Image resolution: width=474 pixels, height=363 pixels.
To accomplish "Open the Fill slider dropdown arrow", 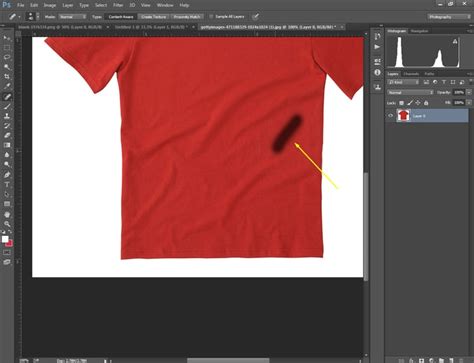I will [x=469, y=103].
